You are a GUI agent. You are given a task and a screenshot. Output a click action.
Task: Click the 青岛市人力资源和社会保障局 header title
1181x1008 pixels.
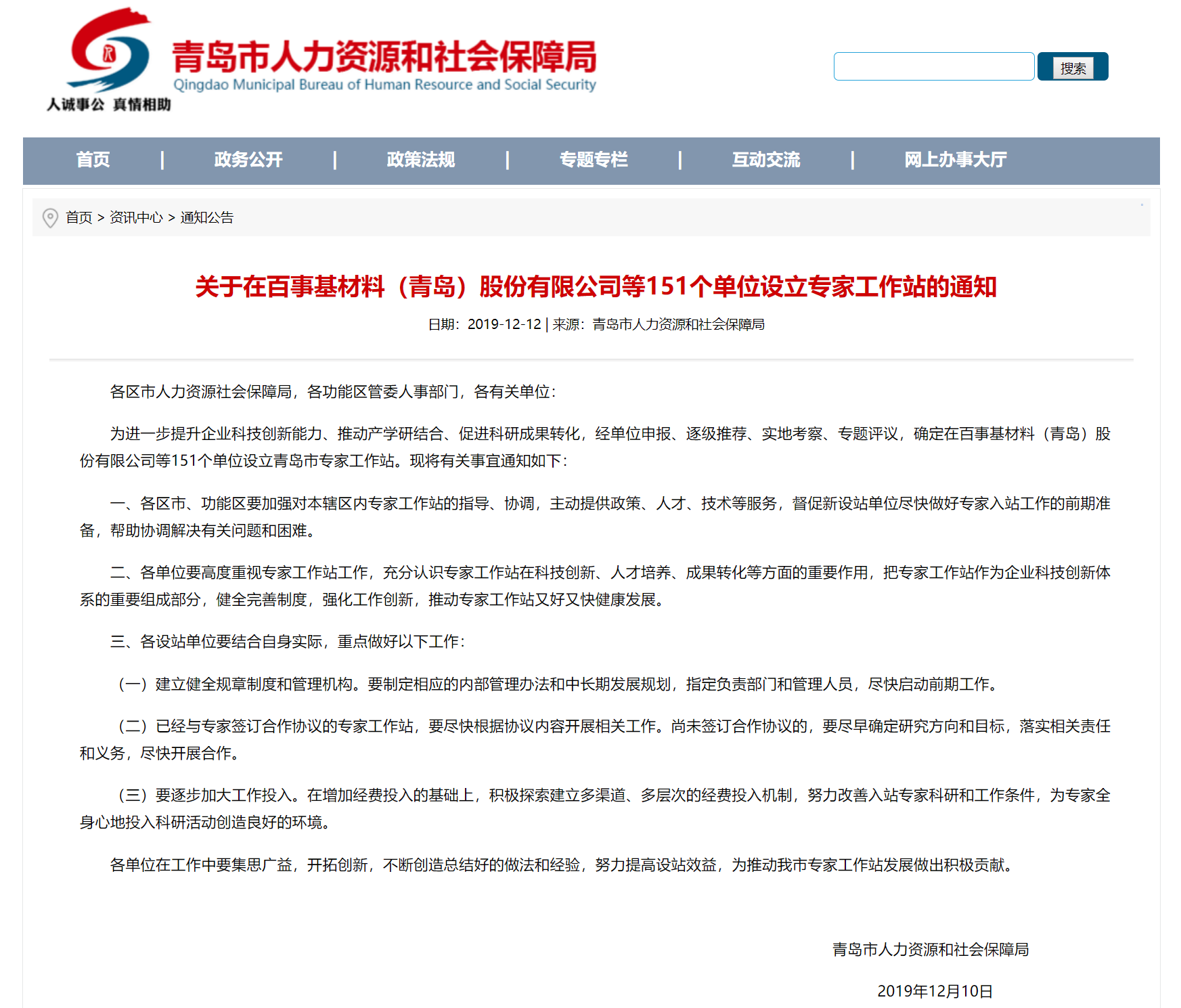[x=384, y=57]
